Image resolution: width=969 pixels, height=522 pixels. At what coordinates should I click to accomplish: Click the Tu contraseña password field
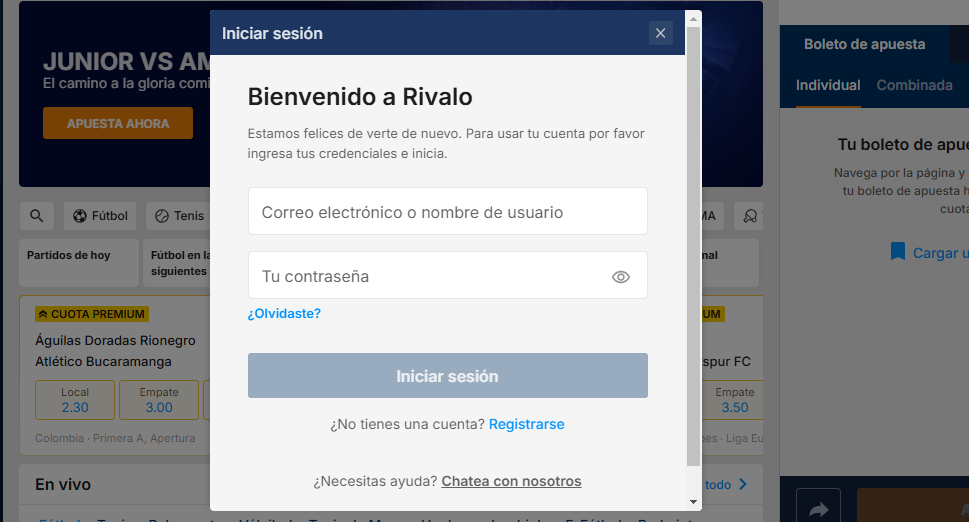point(447,276)
